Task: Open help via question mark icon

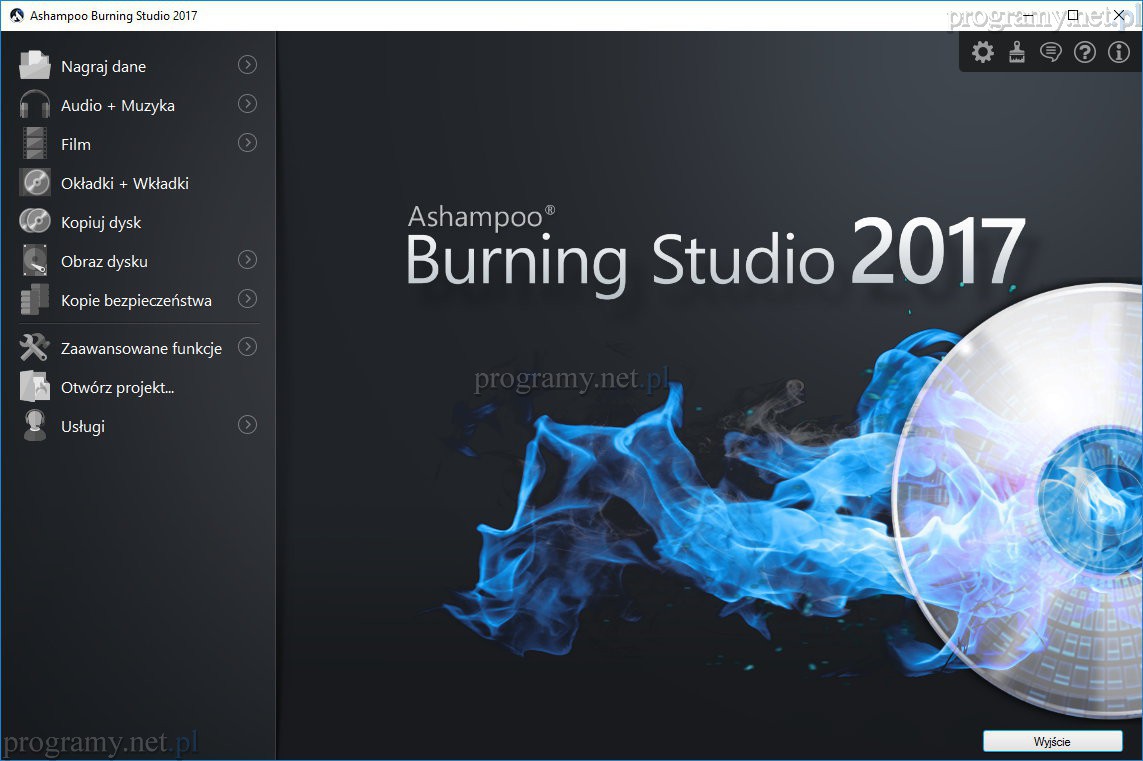Action: 1085,52
